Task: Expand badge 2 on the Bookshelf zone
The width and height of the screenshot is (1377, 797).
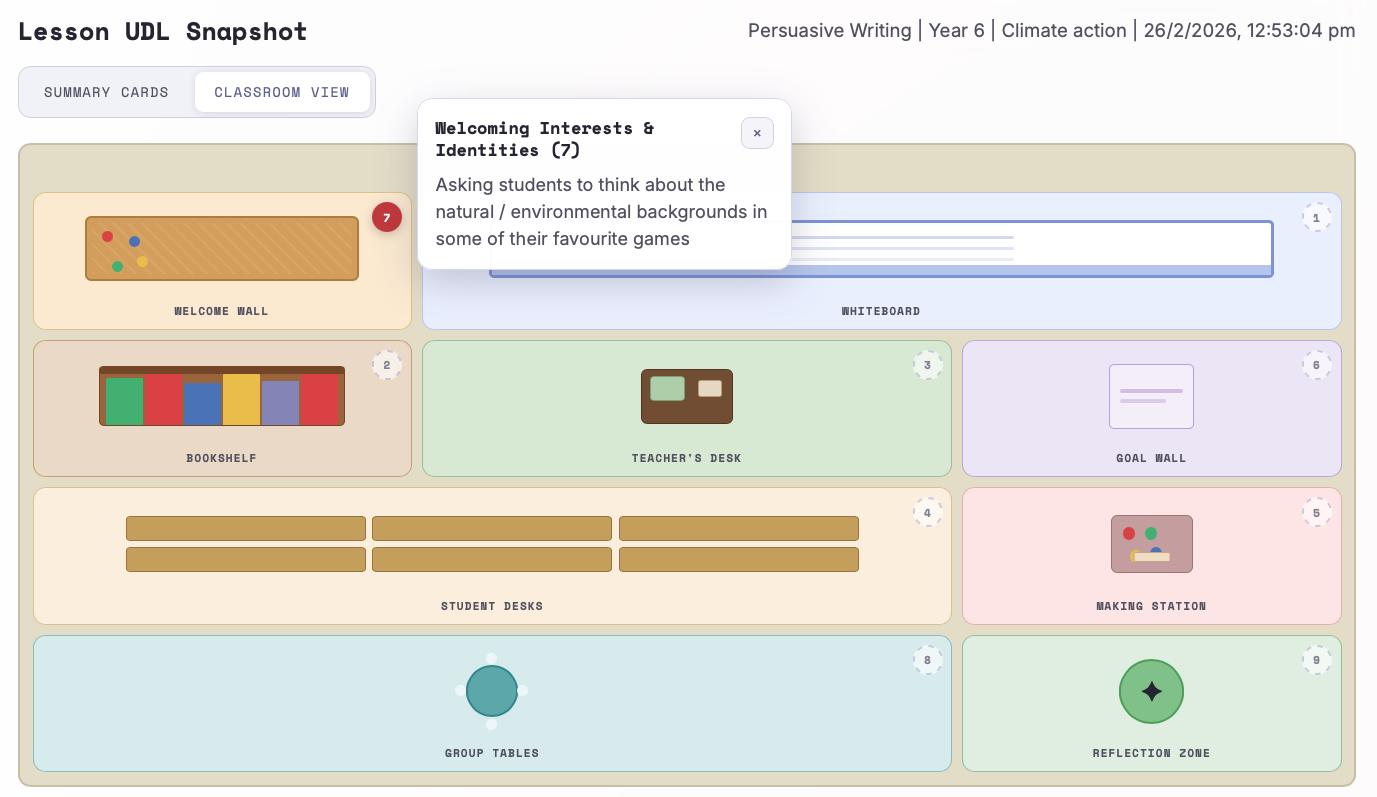Action: pos(387,365)
